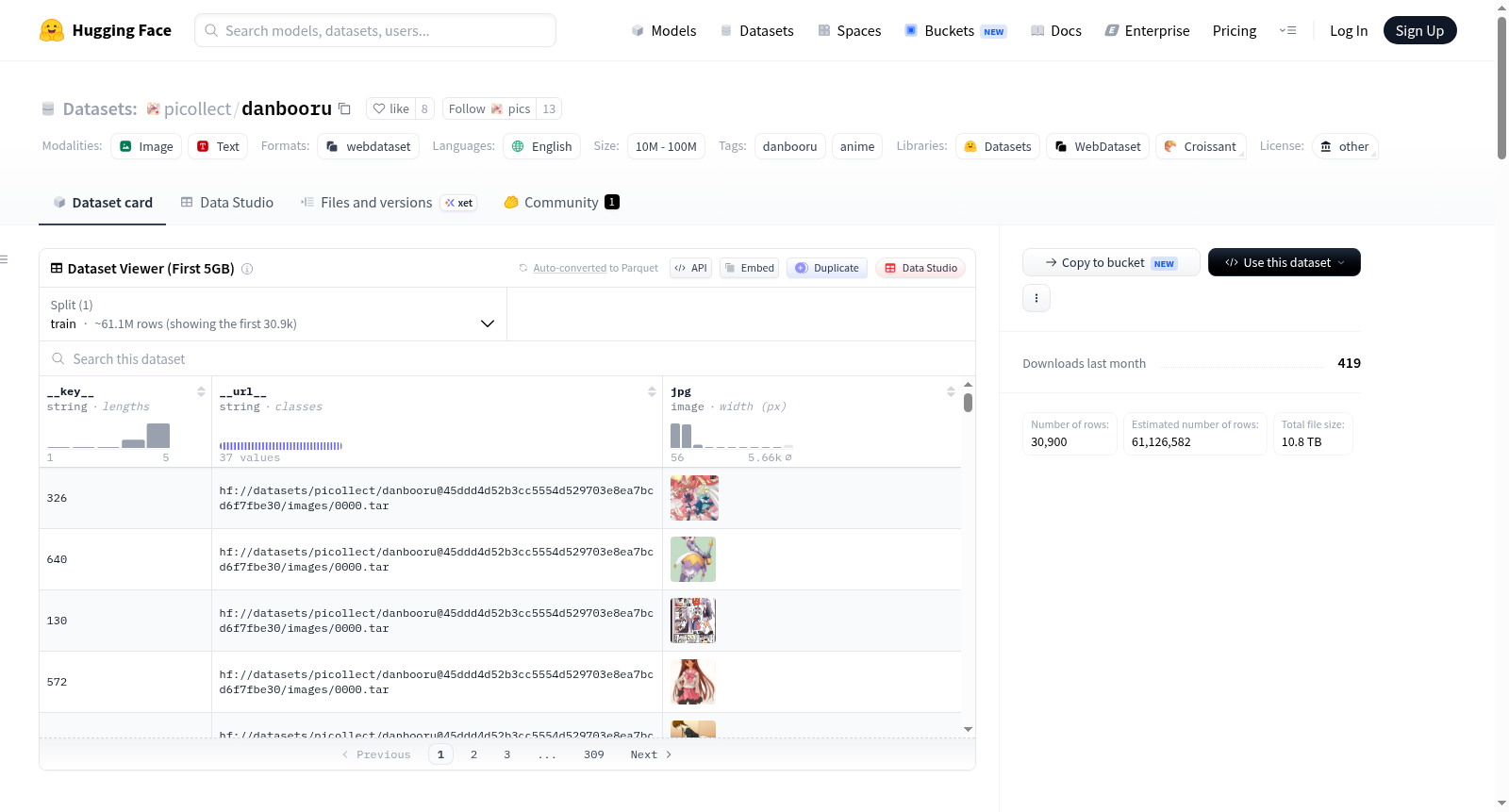Open the Hugging Face logo home link
Image resolution: width=1509 pixels, height=812 pixels.
pyautogui.click(x=106, y=30)
